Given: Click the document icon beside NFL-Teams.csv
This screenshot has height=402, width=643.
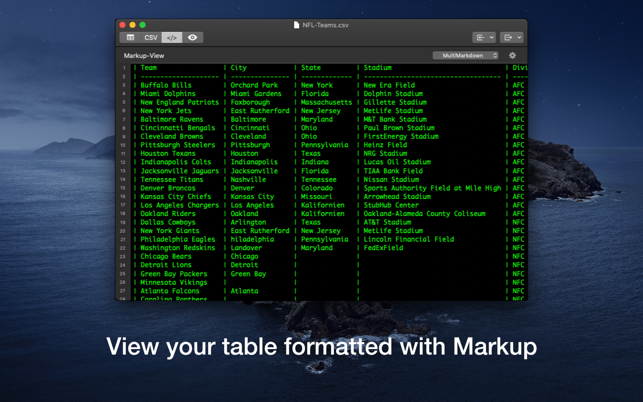Looking at the screenshot, I should click(x=296, y=25).
